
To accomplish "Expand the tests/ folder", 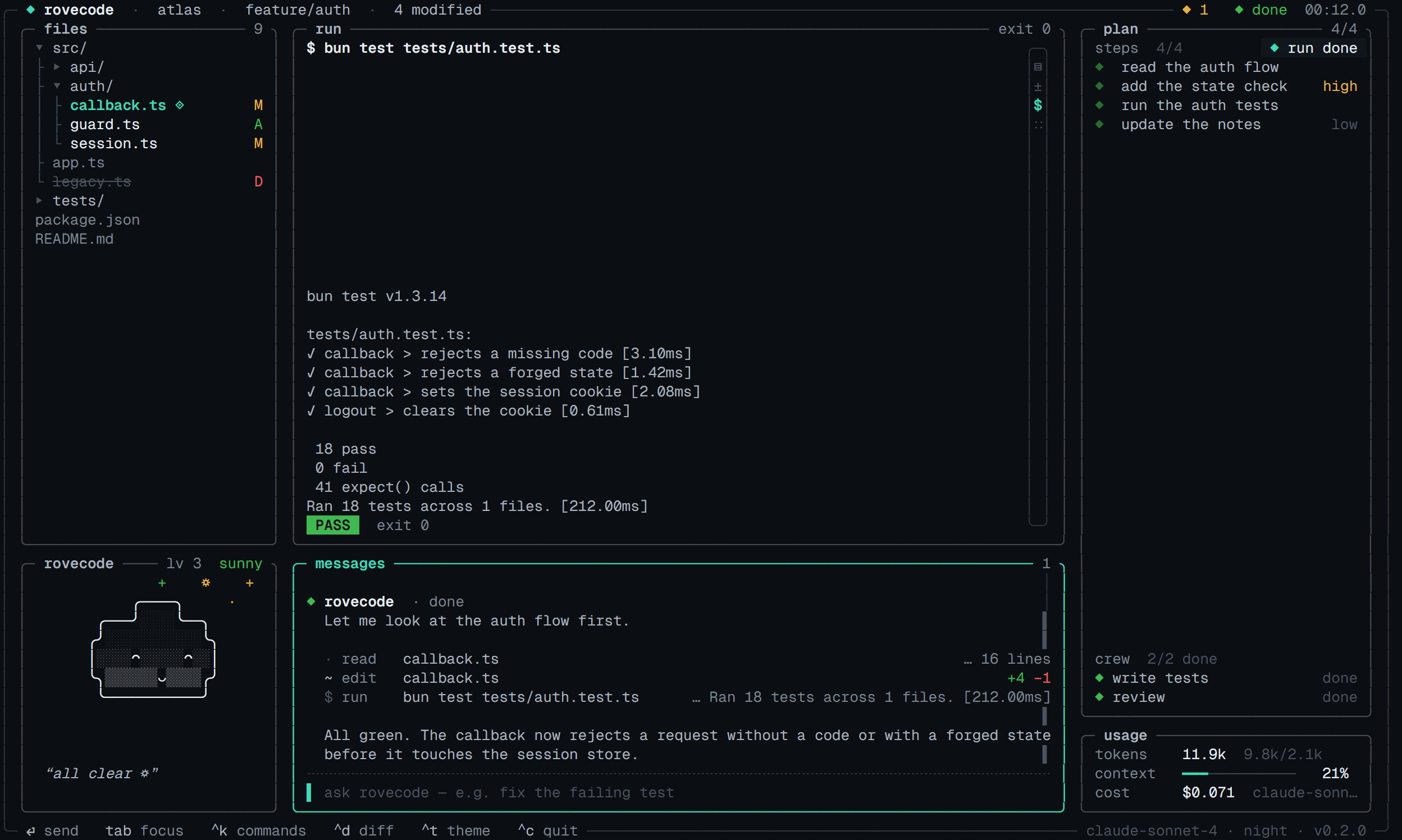I will pos(40,200).
